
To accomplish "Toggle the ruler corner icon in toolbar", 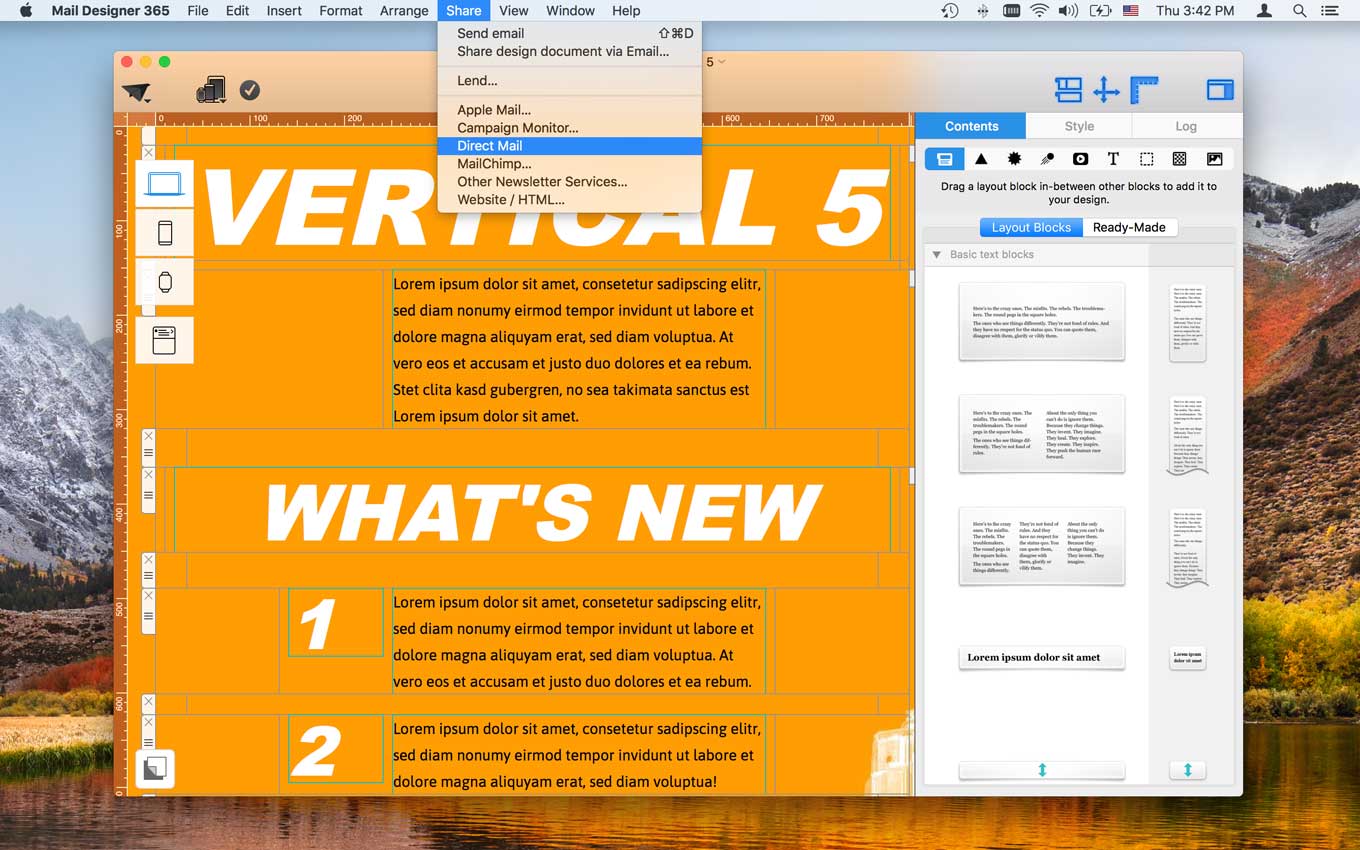I will click(1144, 90).
